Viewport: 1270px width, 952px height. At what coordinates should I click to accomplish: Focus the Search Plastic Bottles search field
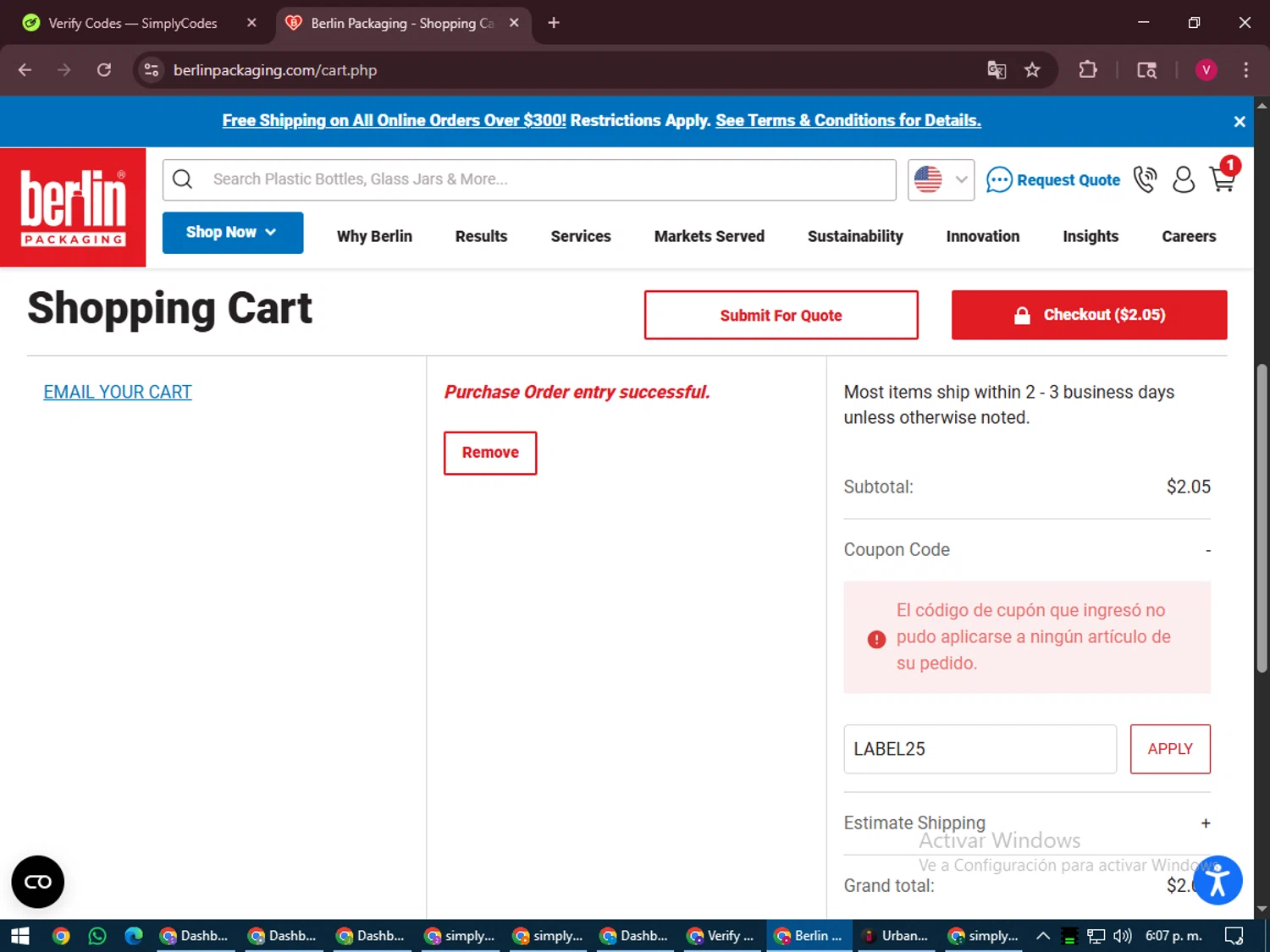tap(529, 179)
